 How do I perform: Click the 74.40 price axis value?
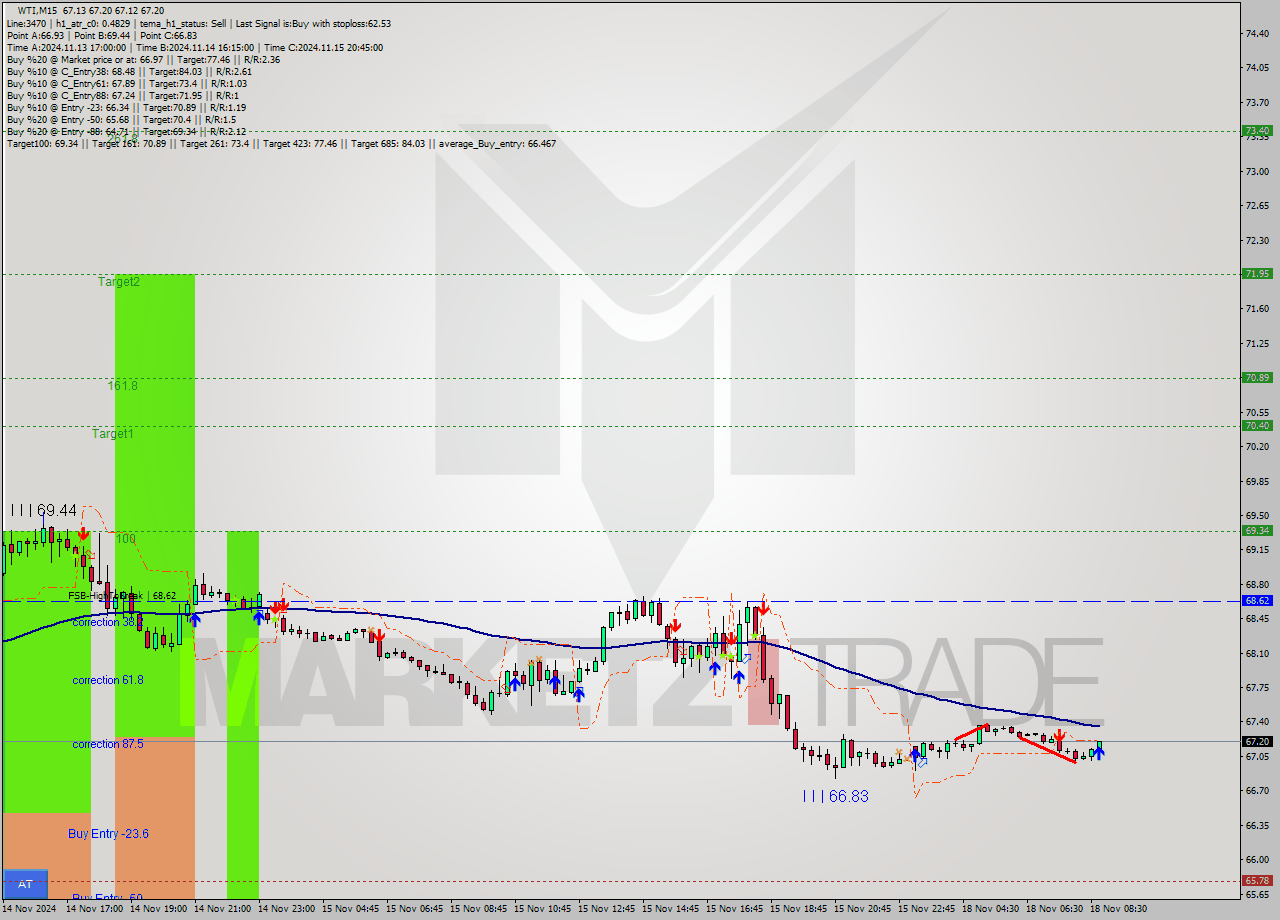[x=1257, y=33]
